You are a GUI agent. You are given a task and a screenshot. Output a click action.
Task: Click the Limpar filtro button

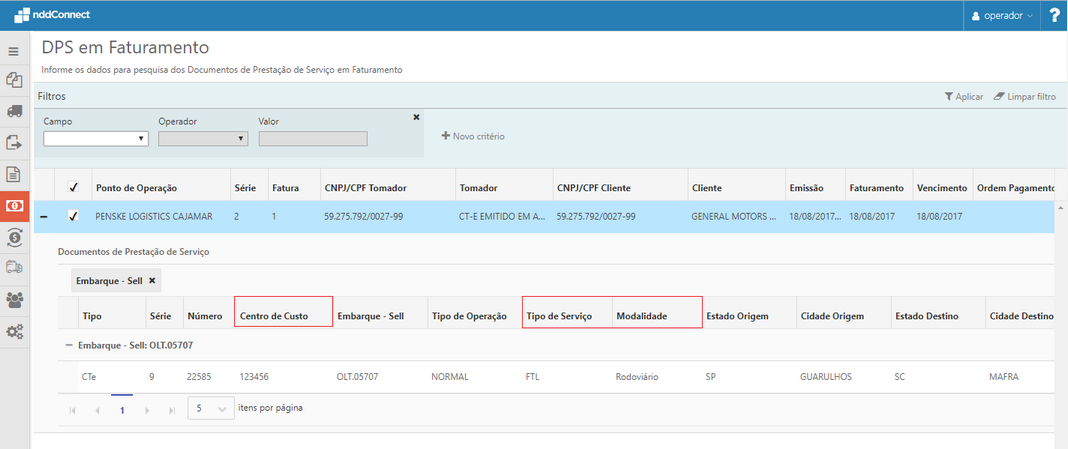pos(1024,97)
